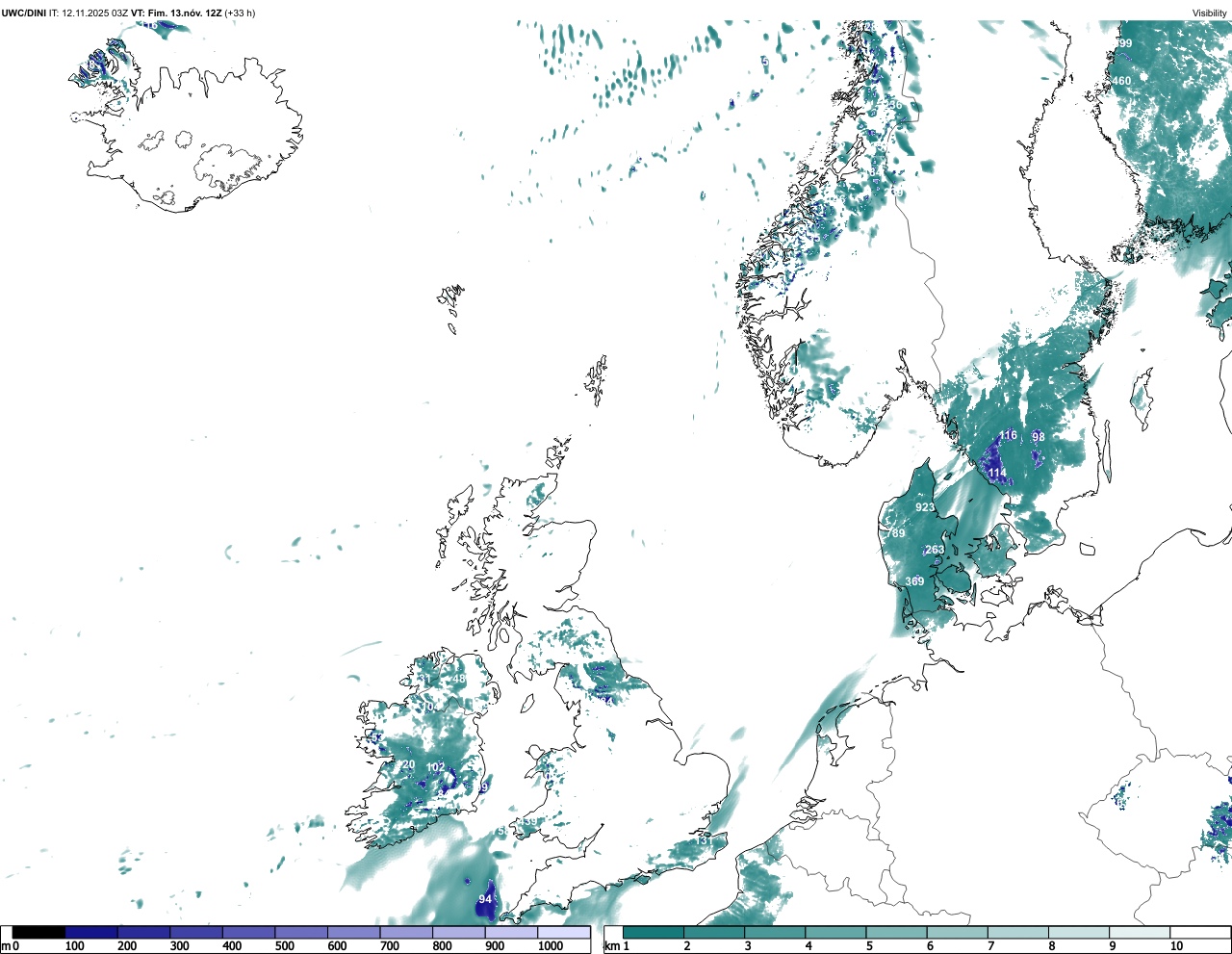
Task: Click the '789' value on Denmark's west coast
Action: pyautogui.click(x=896, y=533)
